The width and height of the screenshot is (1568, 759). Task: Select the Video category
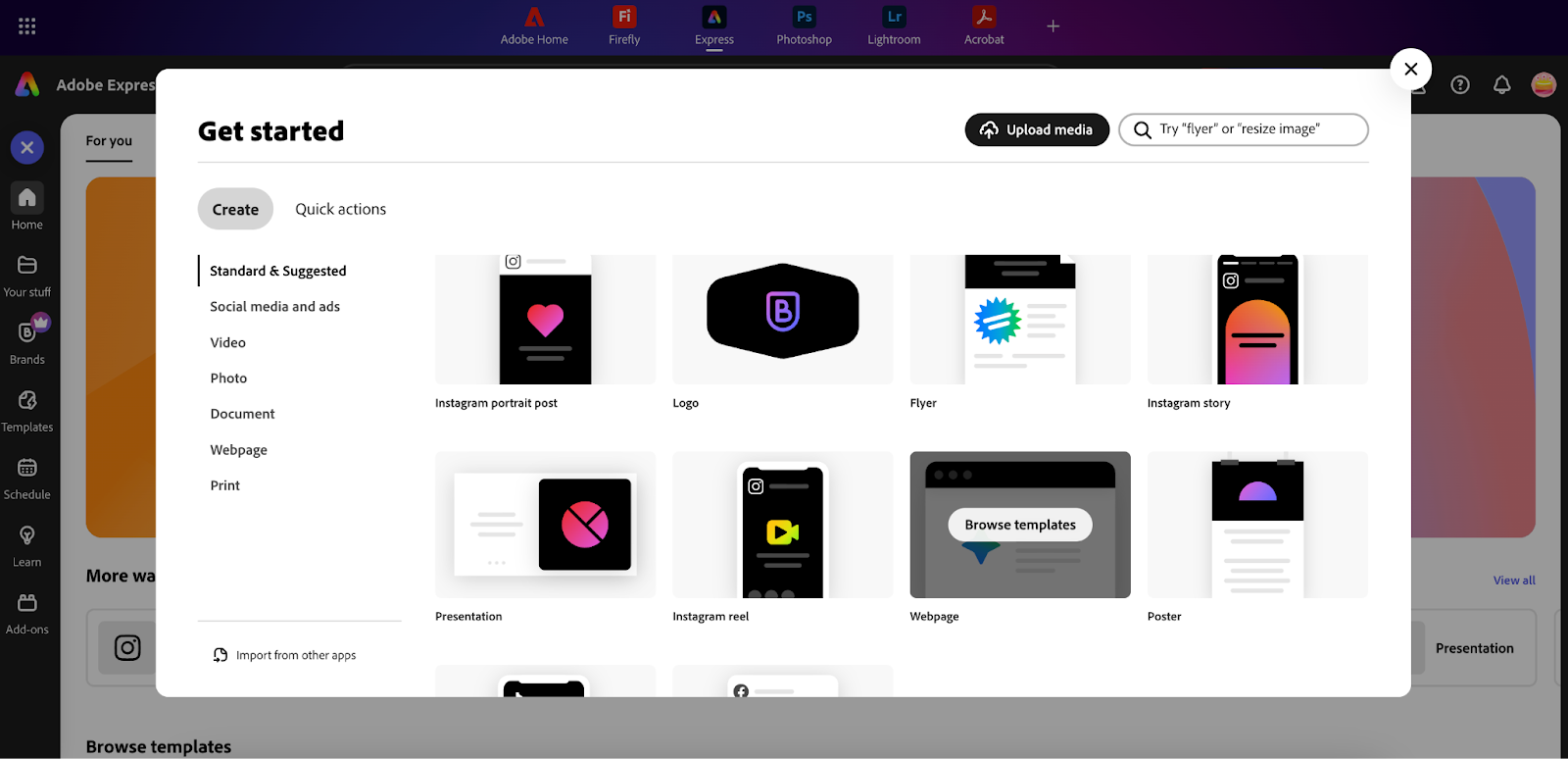coord(228,342)
